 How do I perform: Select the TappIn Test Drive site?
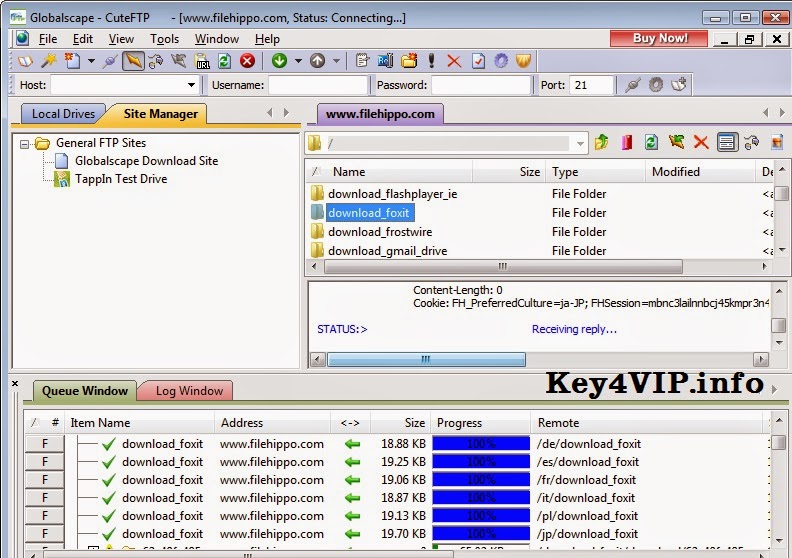pos(121,179)
